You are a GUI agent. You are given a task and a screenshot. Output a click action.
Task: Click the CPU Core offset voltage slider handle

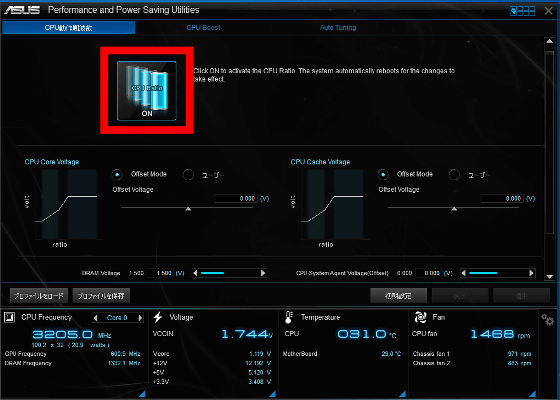pos(188,209)
